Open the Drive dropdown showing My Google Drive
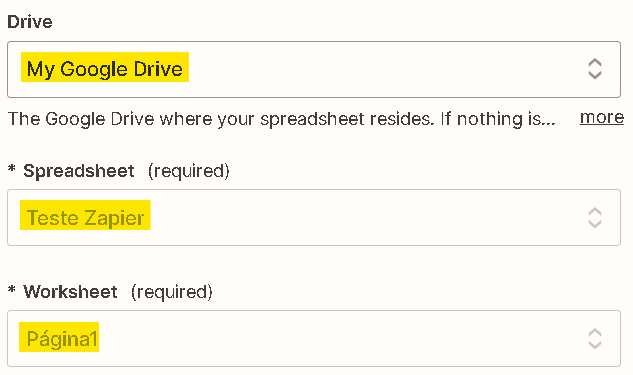Image resolution: width=633 pixels, height=375 pixels. [x=314, y=69]
